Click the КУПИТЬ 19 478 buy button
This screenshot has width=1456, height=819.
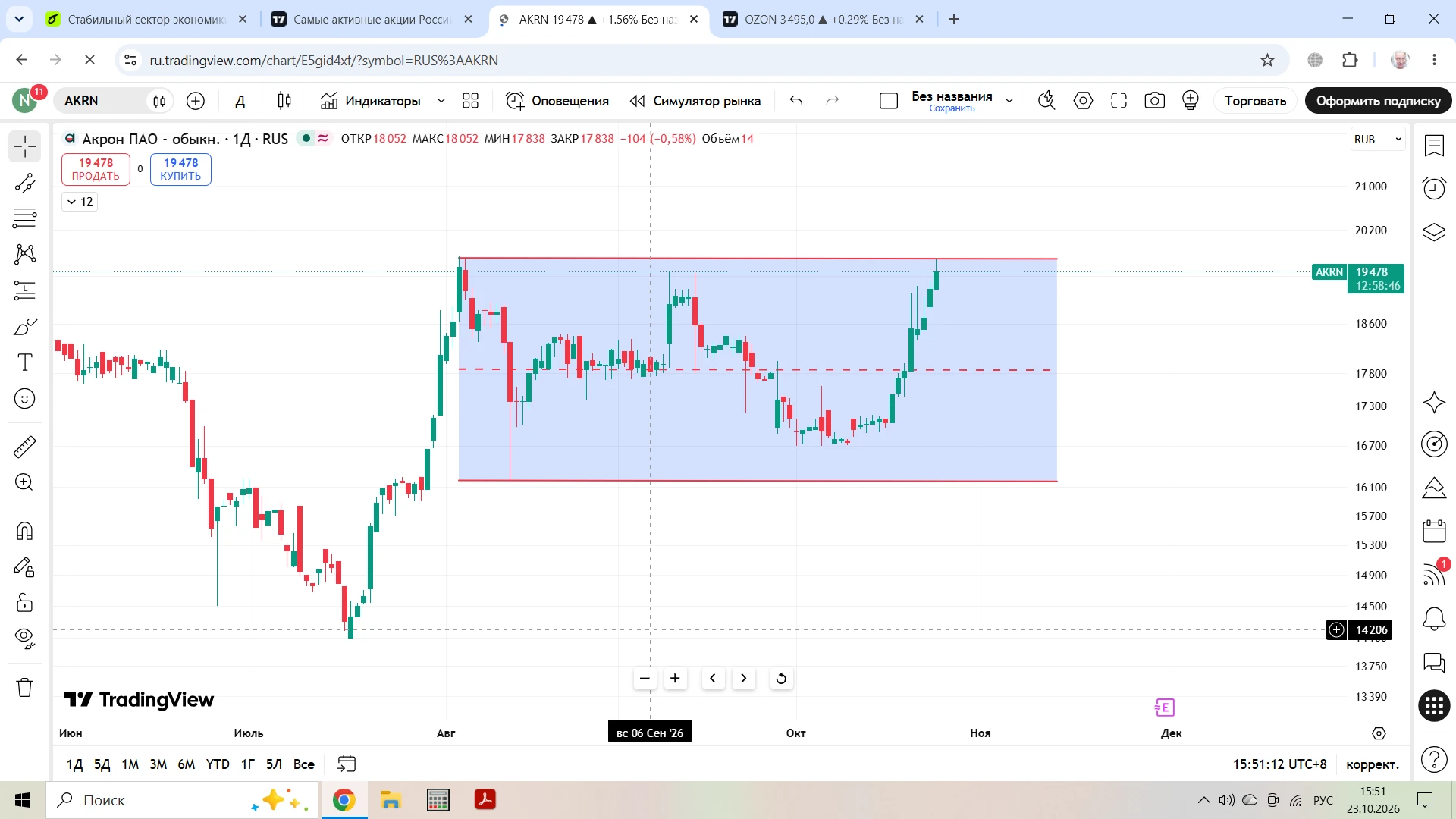[180, 169]
